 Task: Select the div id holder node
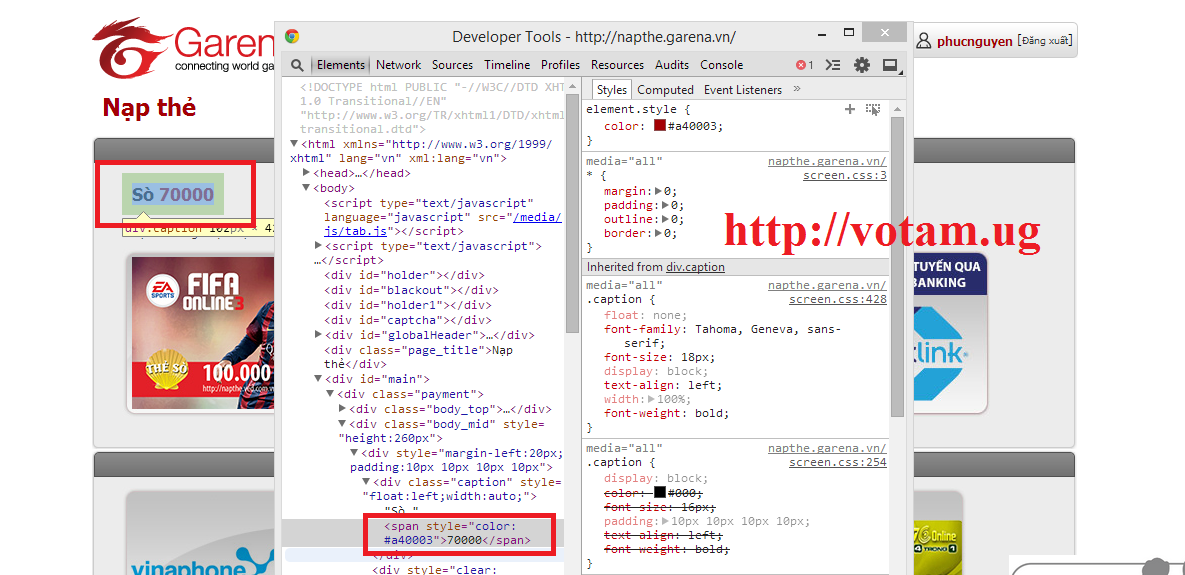tap(404, 276)
